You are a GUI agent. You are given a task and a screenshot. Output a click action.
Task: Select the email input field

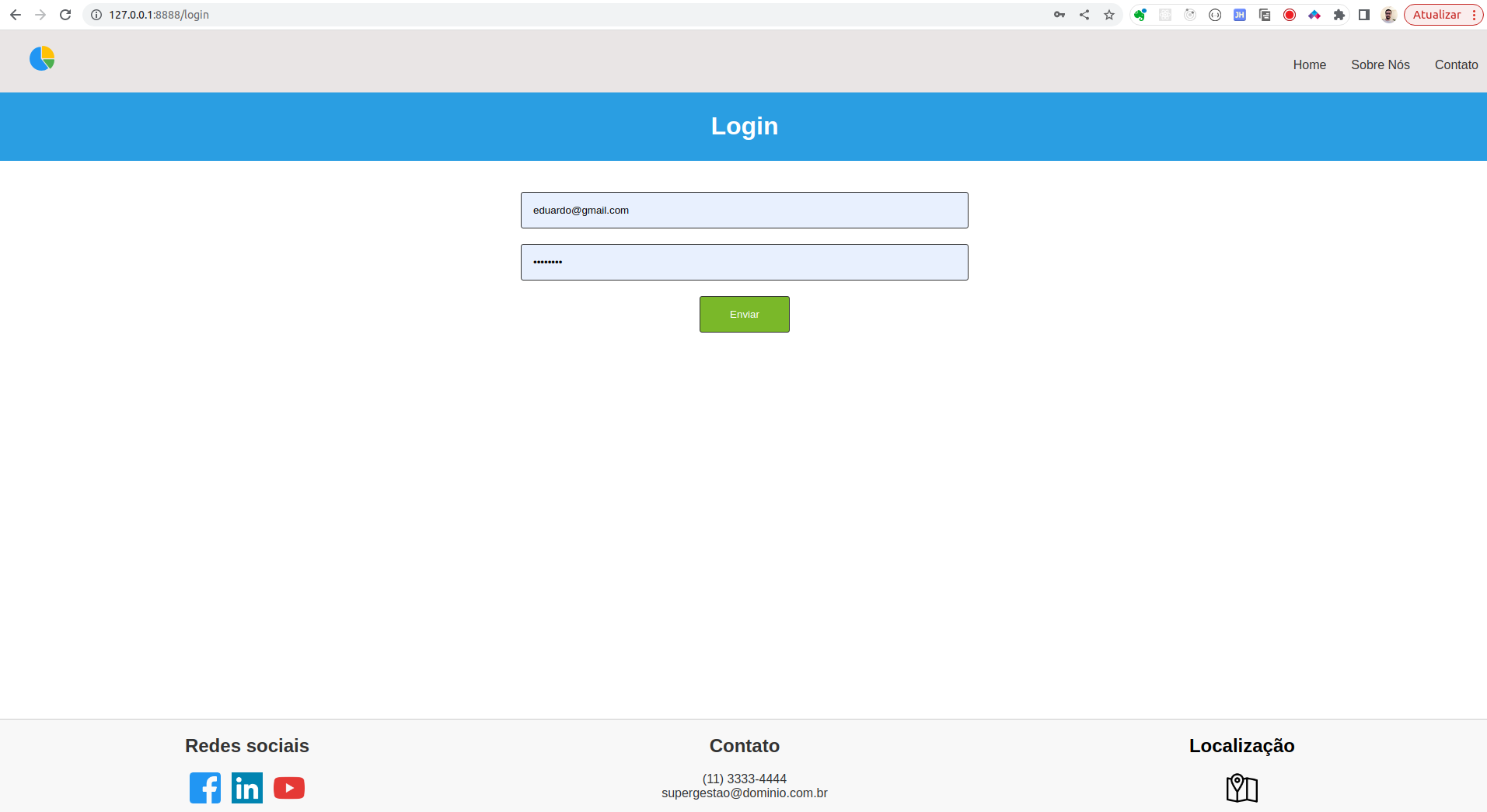click(744, 210)
